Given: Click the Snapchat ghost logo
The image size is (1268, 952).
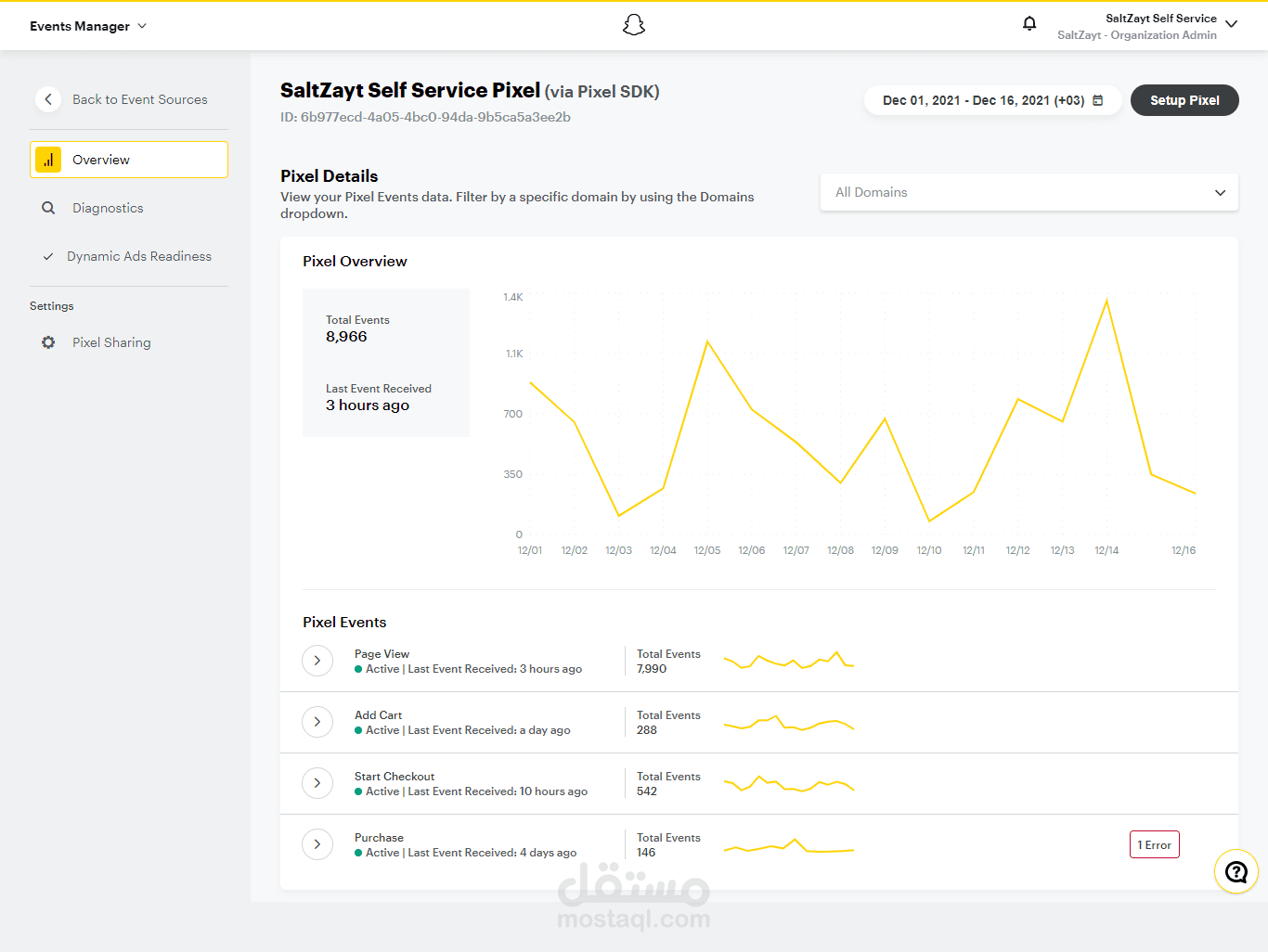Looking at the screenshot, I should [x=634, y=25].
